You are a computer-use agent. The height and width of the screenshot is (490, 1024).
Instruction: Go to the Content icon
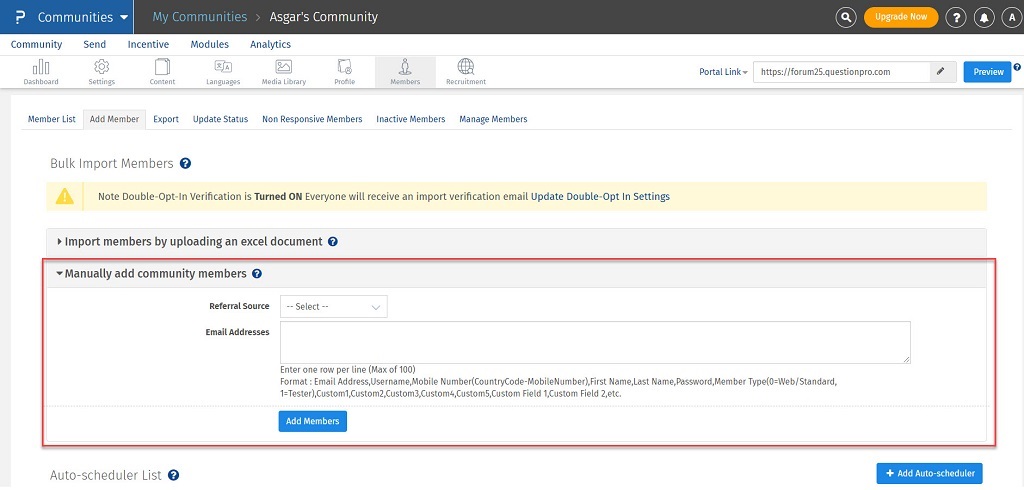point(162,67)
